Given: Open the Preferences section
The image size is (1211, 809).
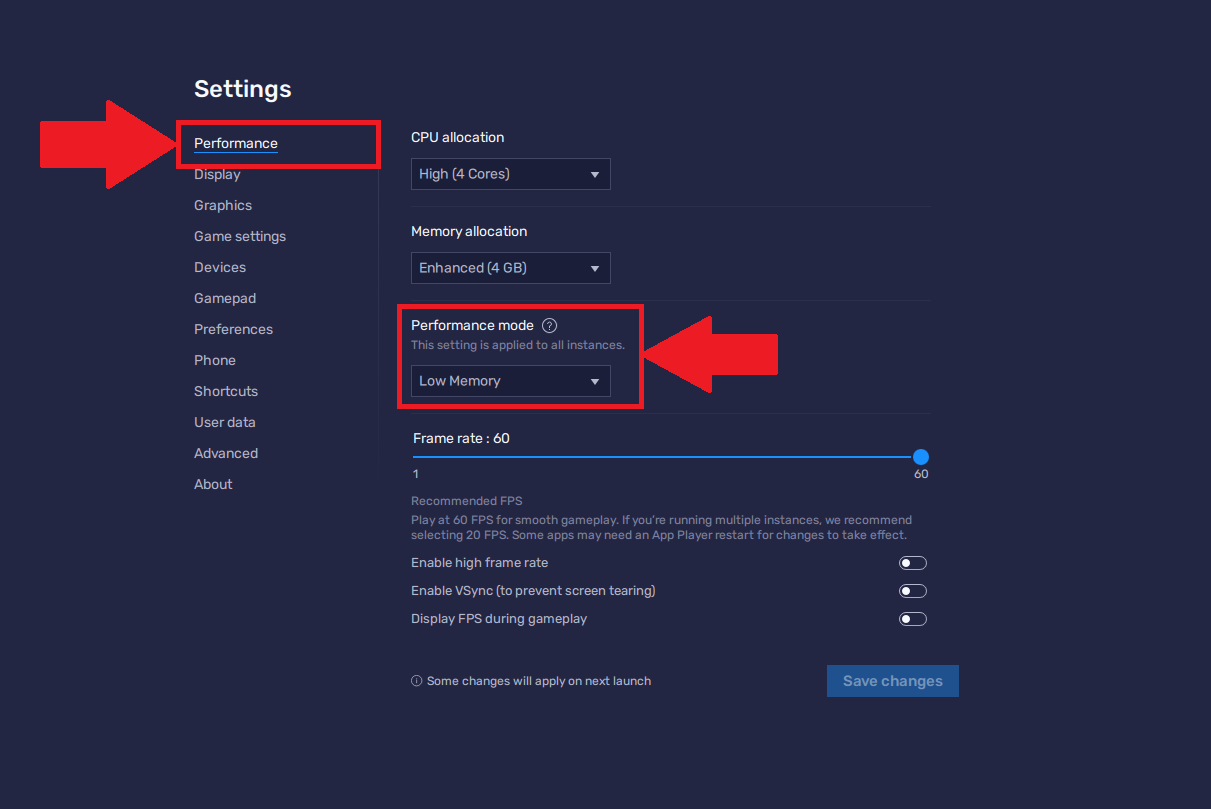Looking at the screenshot, I should coord(233,330).
